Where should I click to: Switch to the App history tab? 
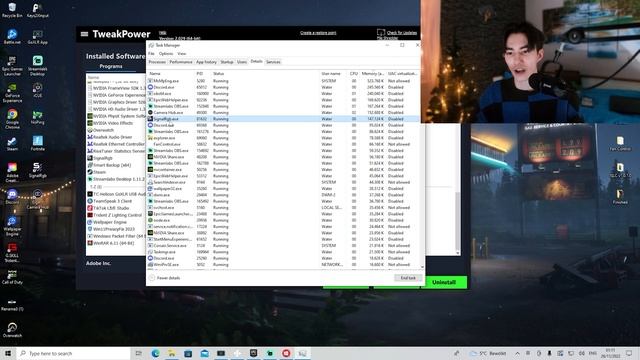point(207,62)
